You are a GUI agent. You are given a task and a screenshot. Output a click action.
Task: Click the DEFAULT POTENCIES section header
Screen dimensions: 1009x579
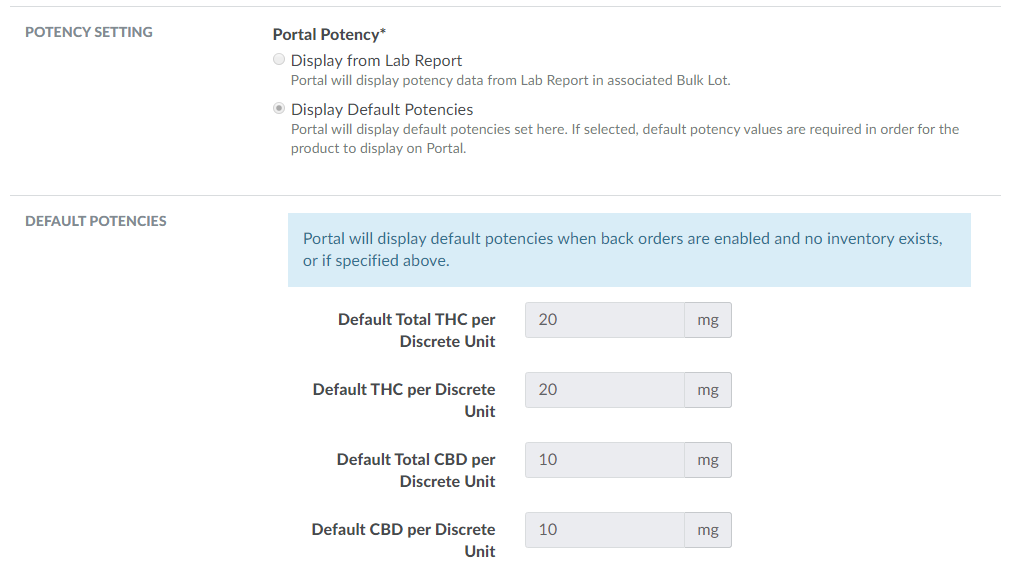click(x=96, y=221)
